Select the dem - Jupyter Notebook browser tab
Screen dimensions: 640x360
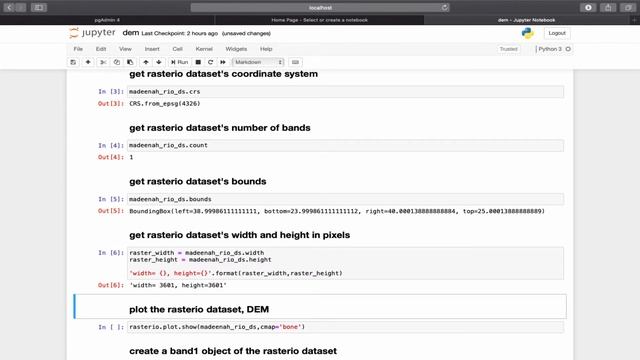[527, 20]
